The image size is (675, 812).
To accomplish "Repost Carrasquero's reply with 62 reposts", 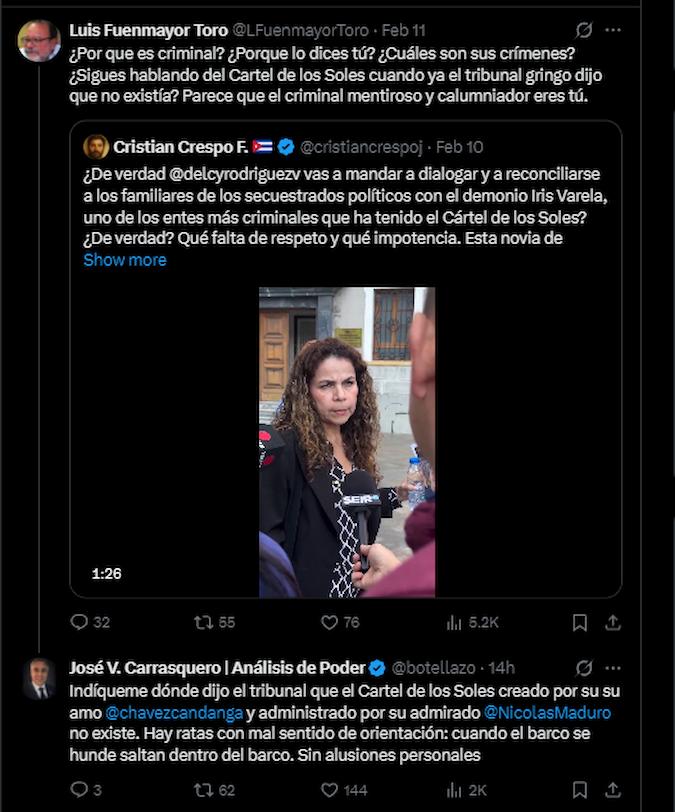I will tap(214, 790).
